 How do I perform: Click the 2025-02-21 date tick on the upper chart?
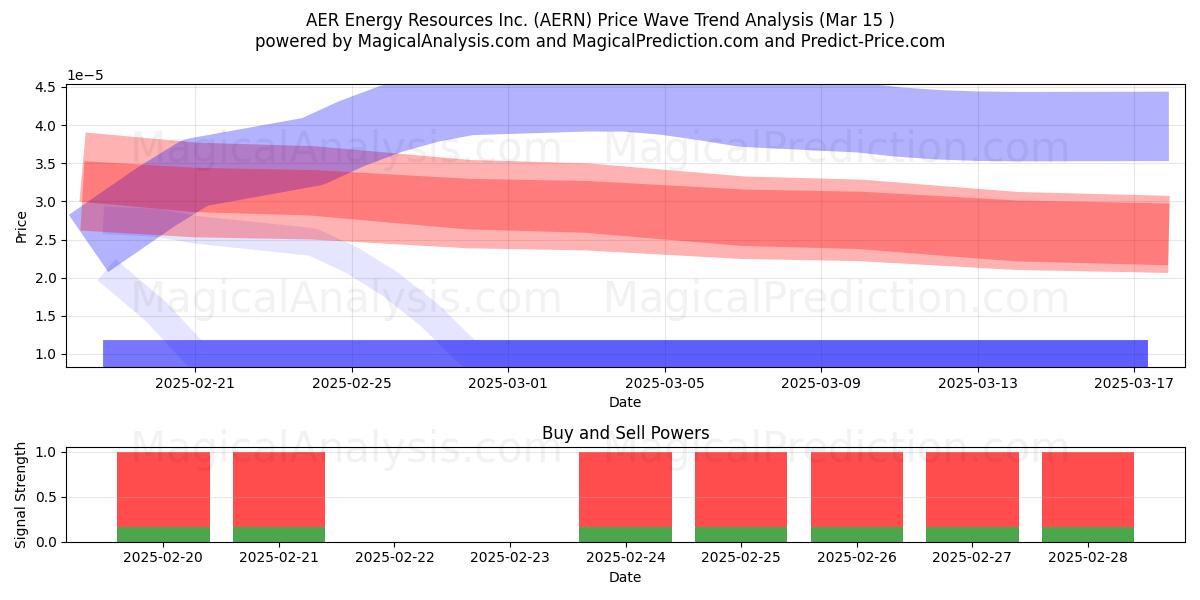click(195, 383)
